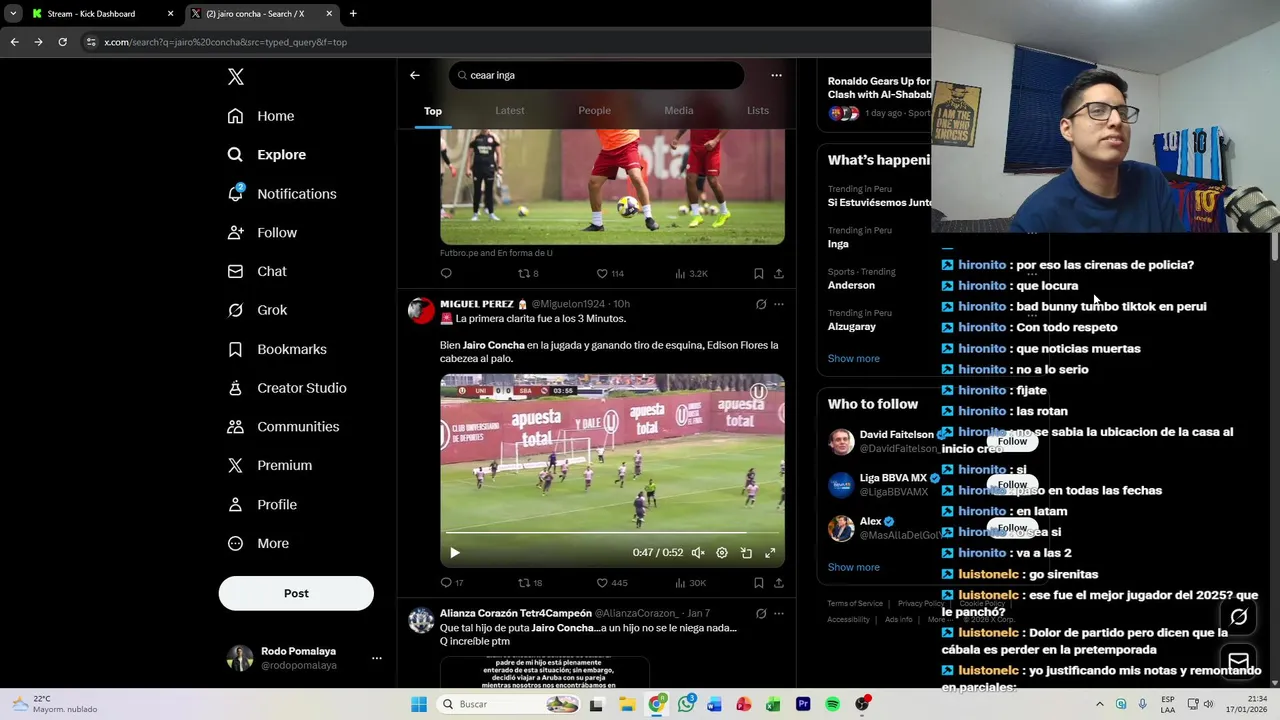Image resolution: width=1280 pixels, height=720 pixels.
Task: Click the white Post button
Action: [296, 593]
